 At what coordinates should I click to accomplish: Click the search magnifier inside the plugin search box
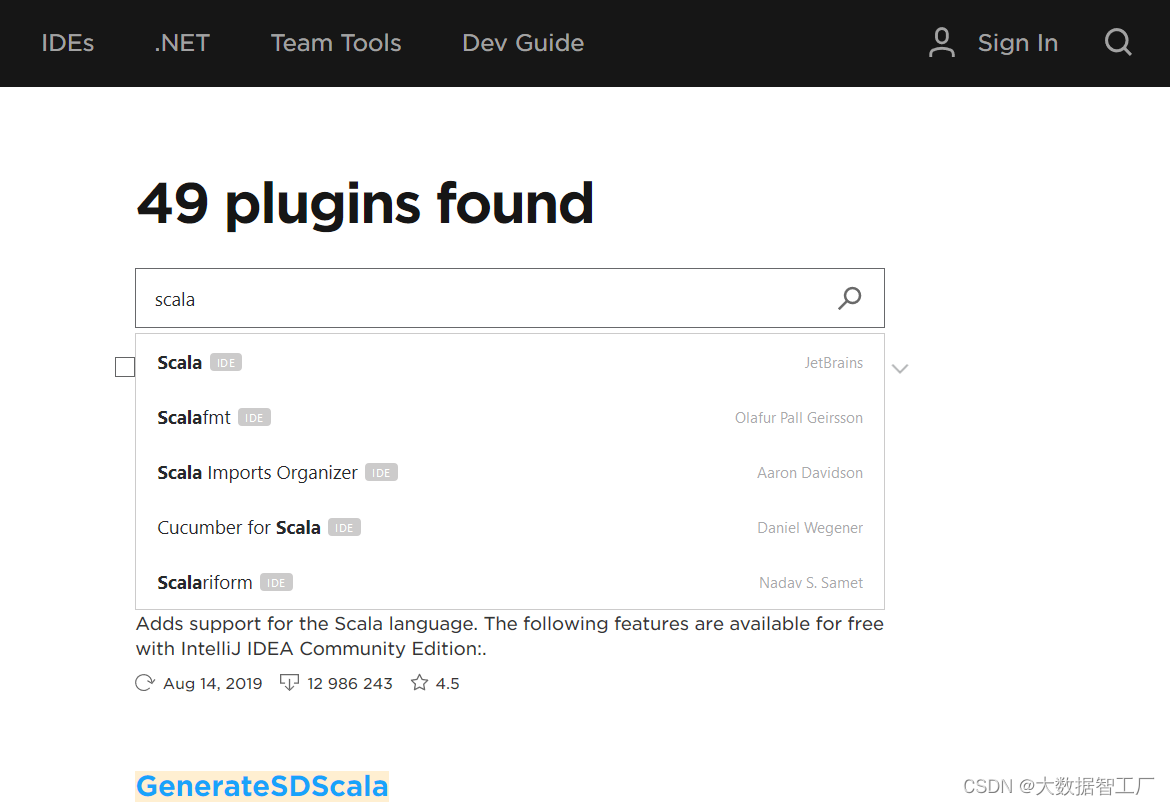coord(849,298)
